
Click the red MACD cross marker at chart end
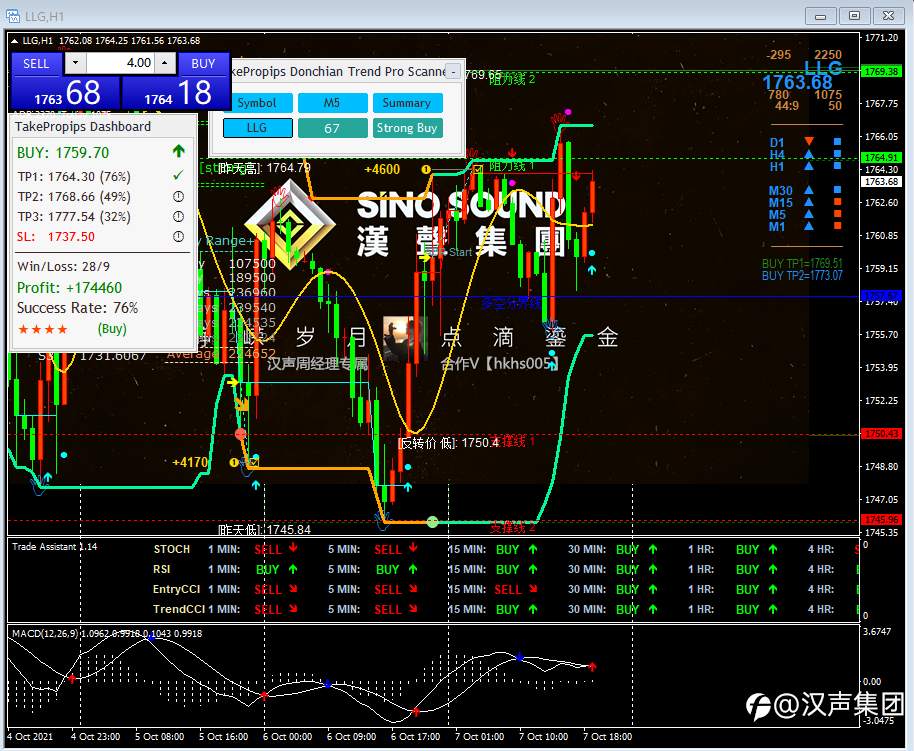click(x=592, y=666)
